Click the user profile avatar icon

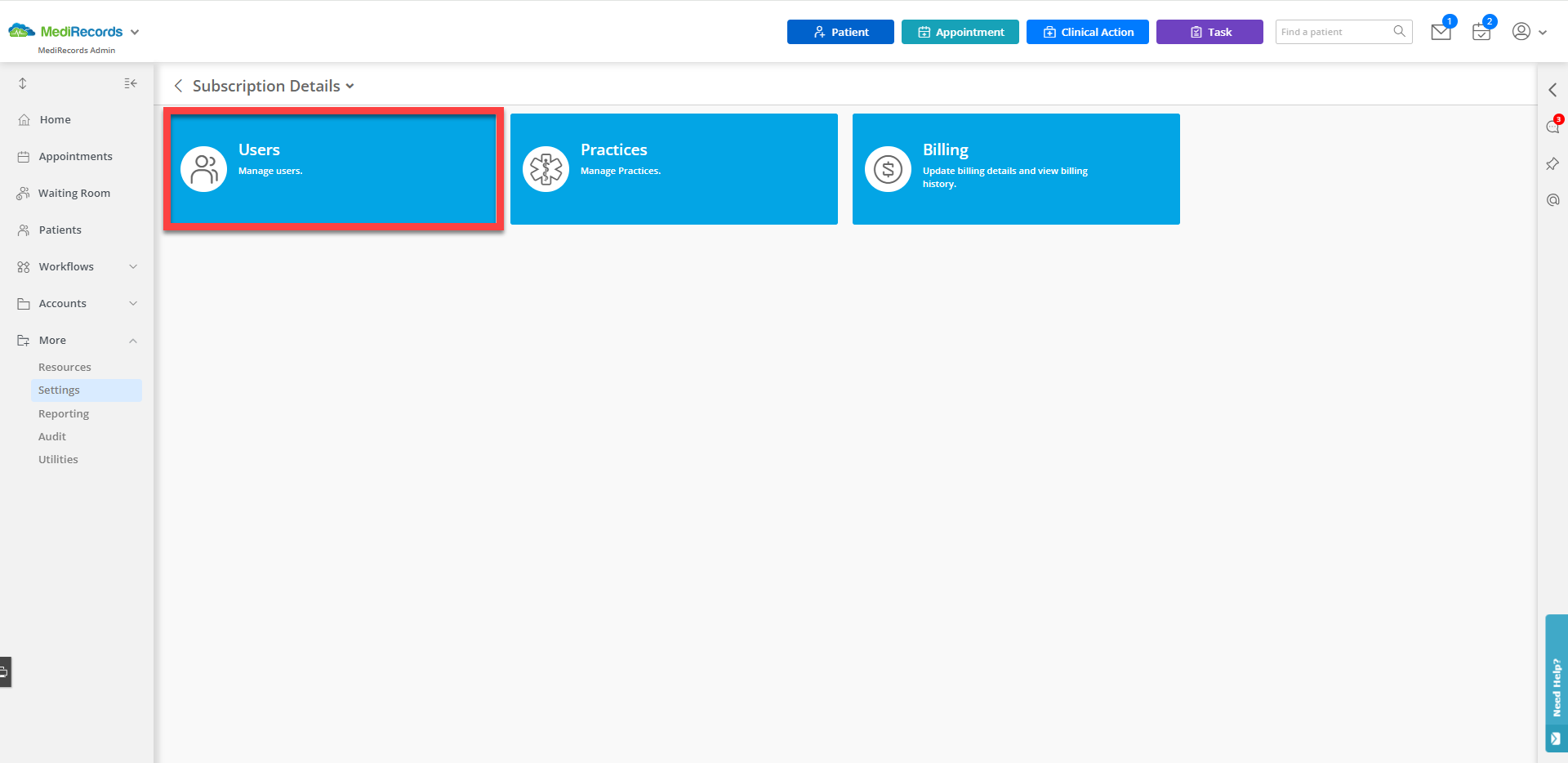click(1521, 32)
